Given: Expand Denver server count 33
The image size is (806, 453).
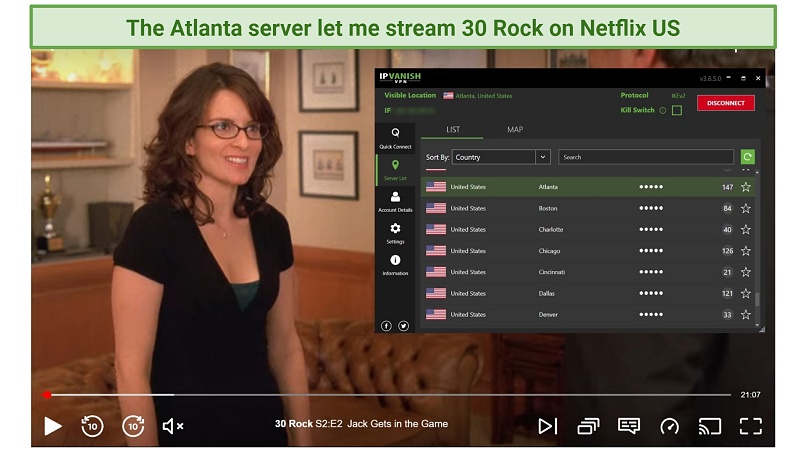Looking at the screenshot, I should tap(727, 314).
